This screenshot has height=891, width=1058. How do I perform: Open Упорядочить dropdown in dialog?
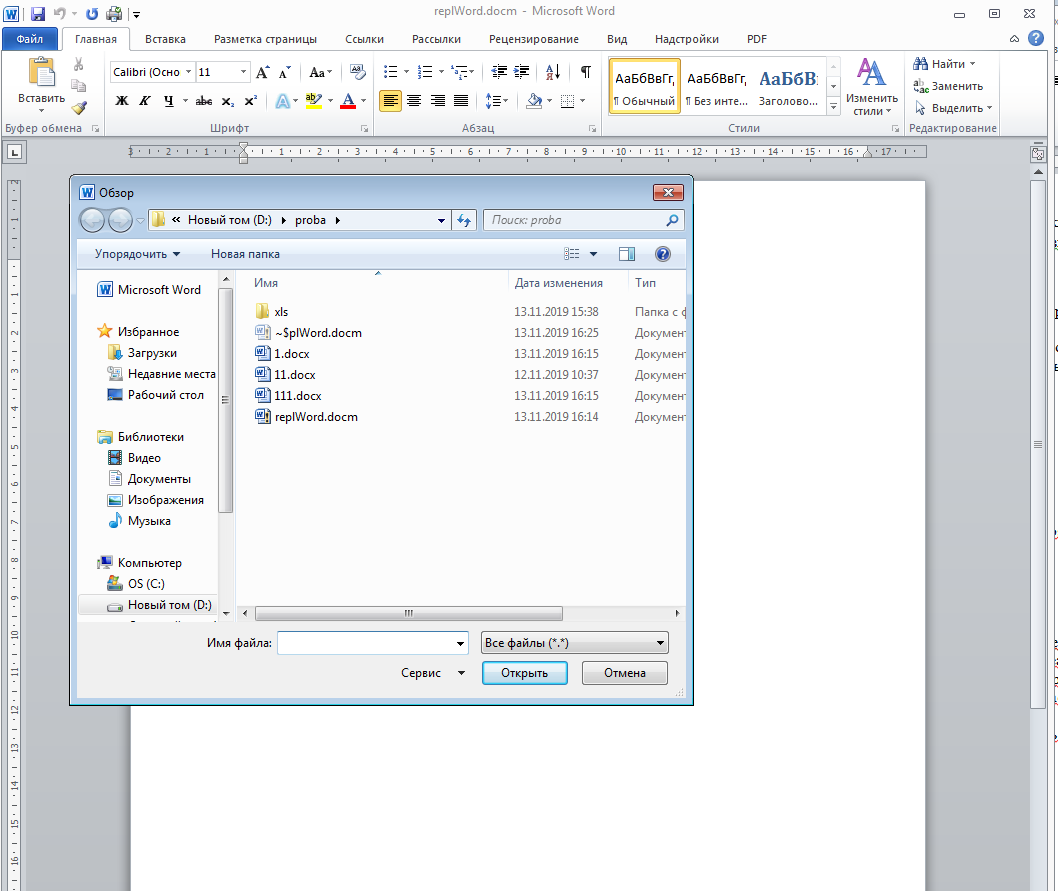pos(137,254)
